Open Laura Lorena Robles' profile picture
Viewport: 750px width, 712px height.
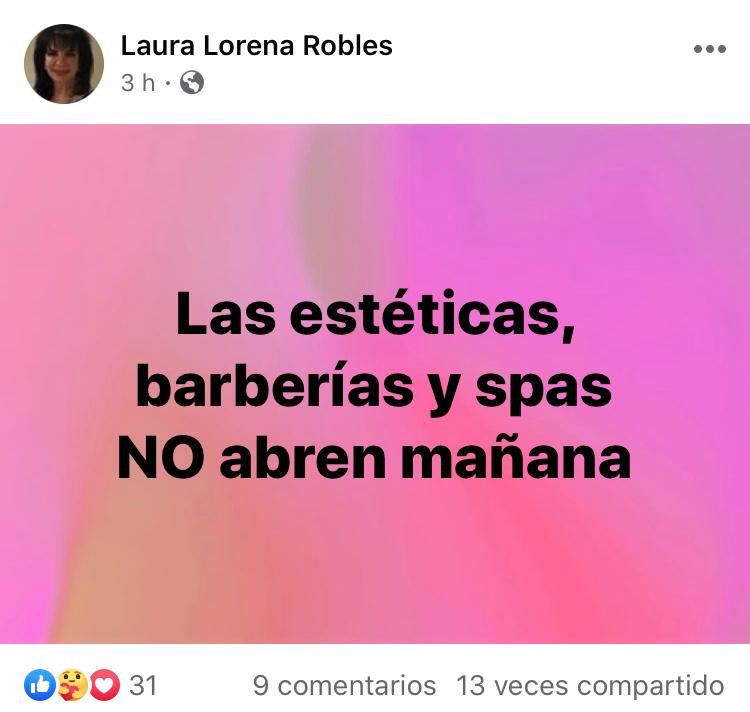(64, 64)
